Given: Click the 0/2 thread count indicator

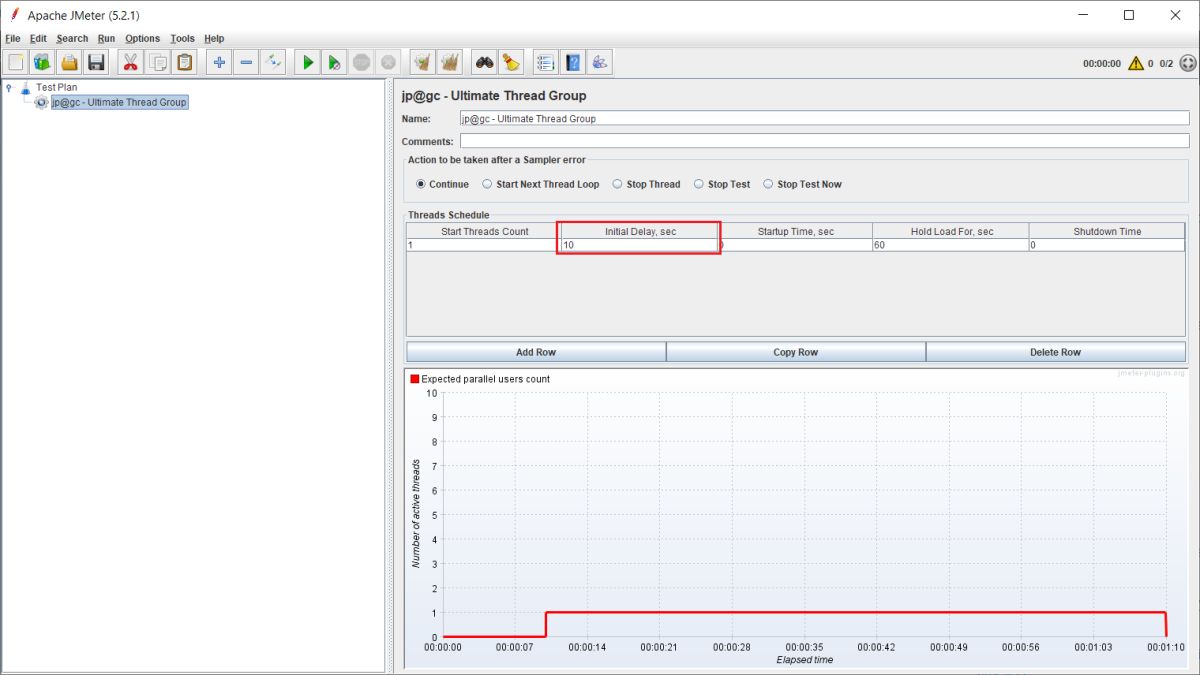Looking at the screenshot, I should point(1166,63).
